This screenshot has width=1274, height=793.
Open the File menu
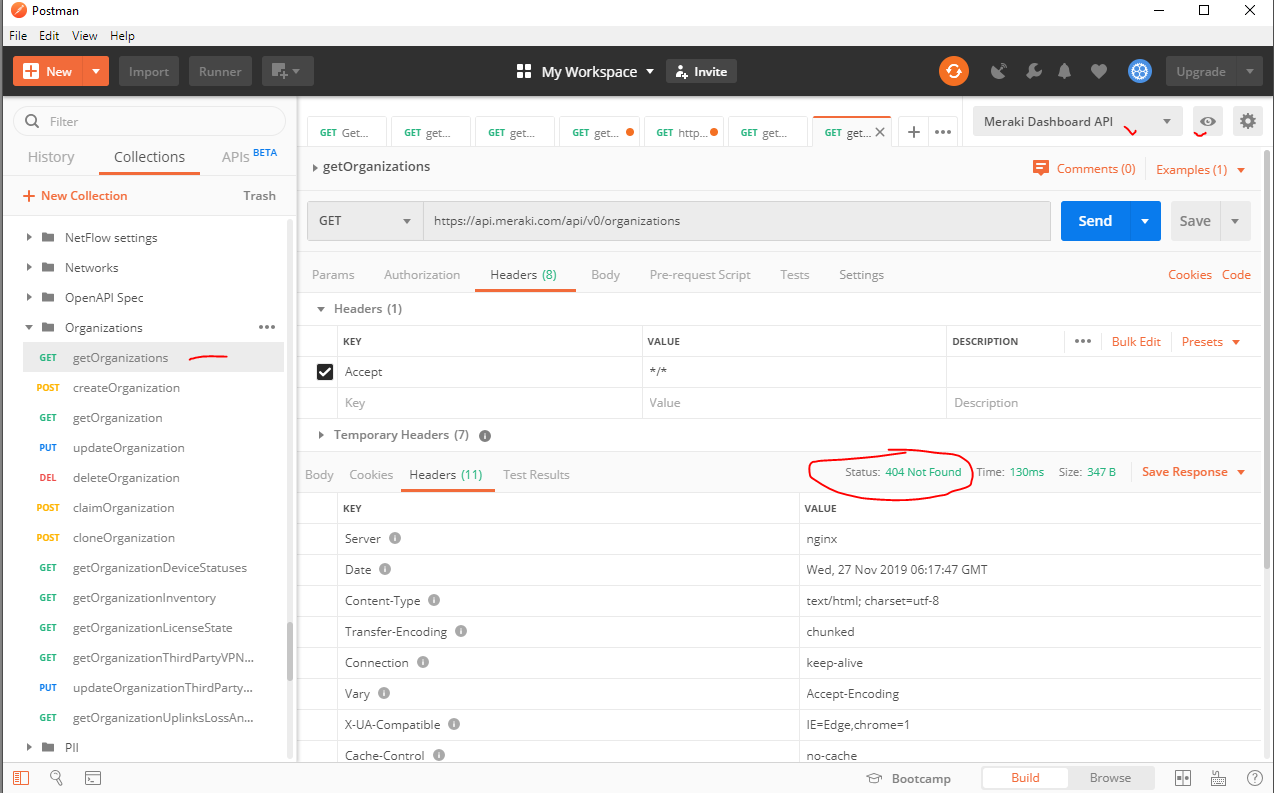[x=18, y=35]
